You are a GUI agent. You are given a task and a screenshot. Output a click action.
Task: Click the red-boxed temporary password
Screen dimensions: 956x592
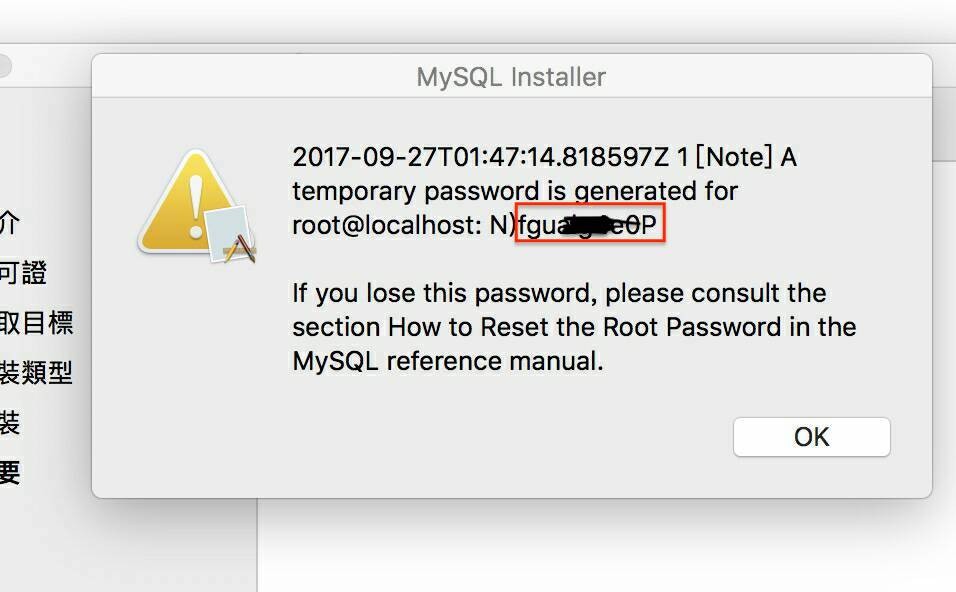click(590, 224)
